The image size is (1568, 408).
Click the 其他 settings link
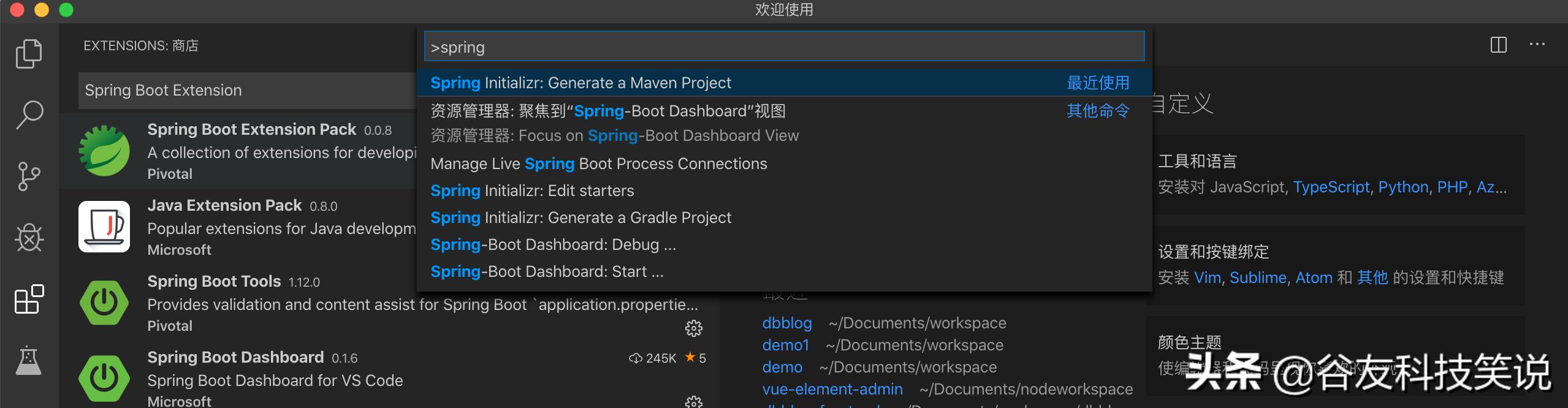(1372, 278)
